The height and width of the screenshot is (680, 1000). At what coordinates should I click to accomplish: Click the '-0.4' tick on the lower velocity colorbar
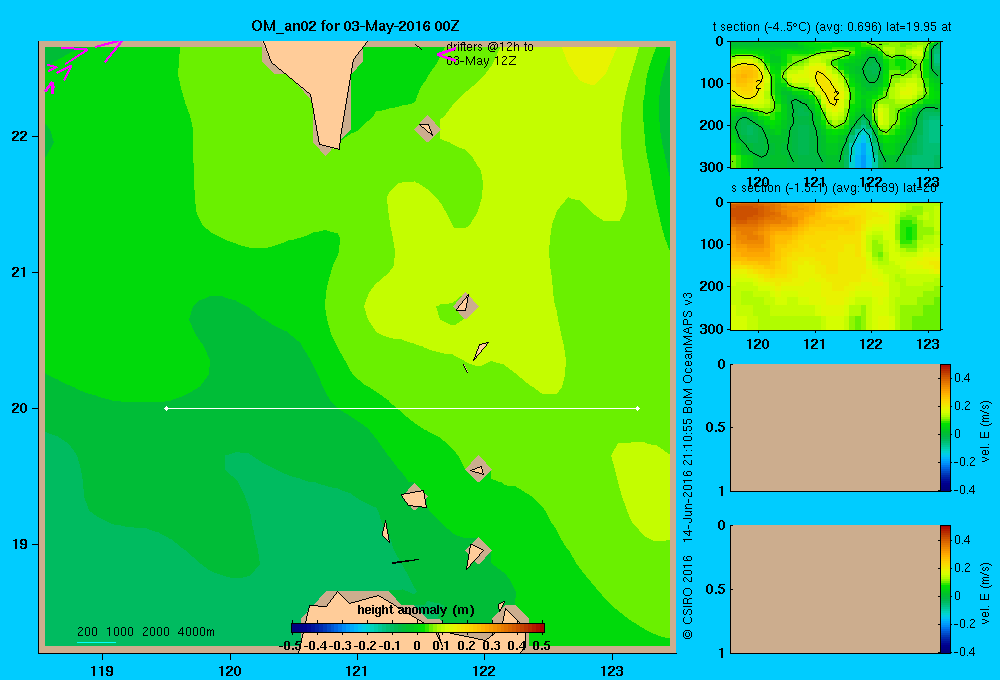(964, 652)
